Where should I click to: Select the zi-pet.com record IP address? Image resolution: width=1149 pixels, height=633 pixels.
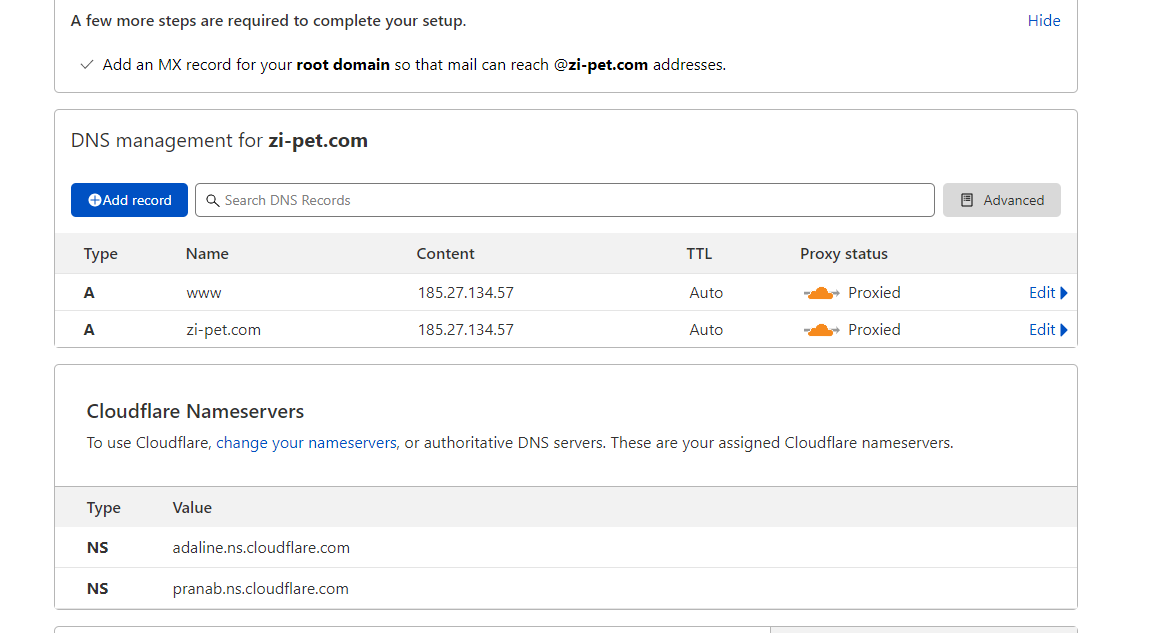pos(465,330)
